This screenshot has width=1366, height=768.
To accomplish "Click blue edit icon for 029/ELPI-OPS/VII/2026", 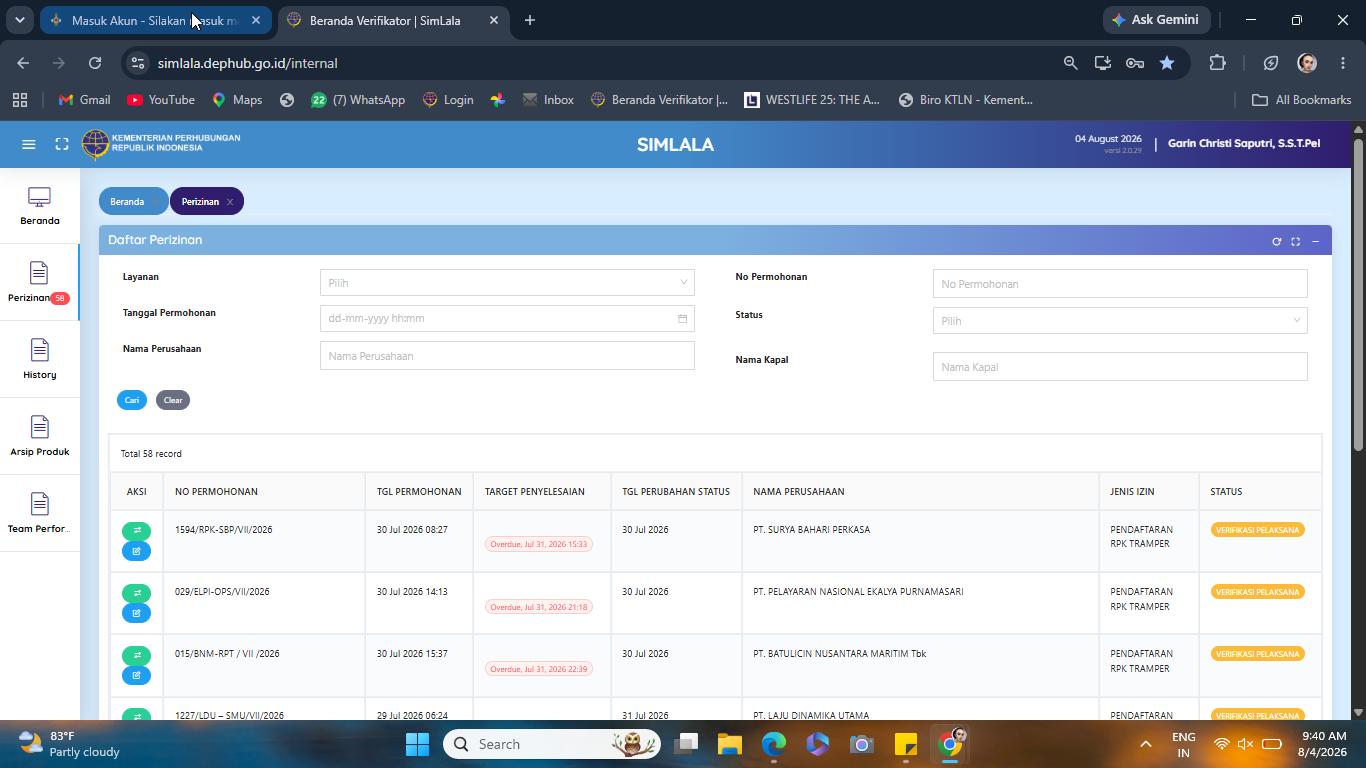I will [x=136, y=613].
